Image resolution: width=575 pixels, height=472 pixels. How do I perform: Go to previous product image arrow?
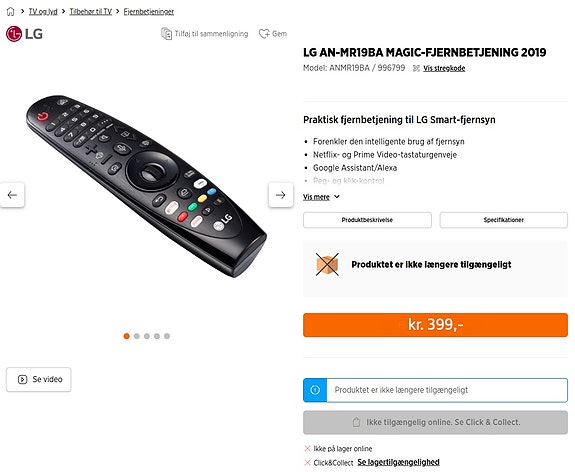pos(12,195)
